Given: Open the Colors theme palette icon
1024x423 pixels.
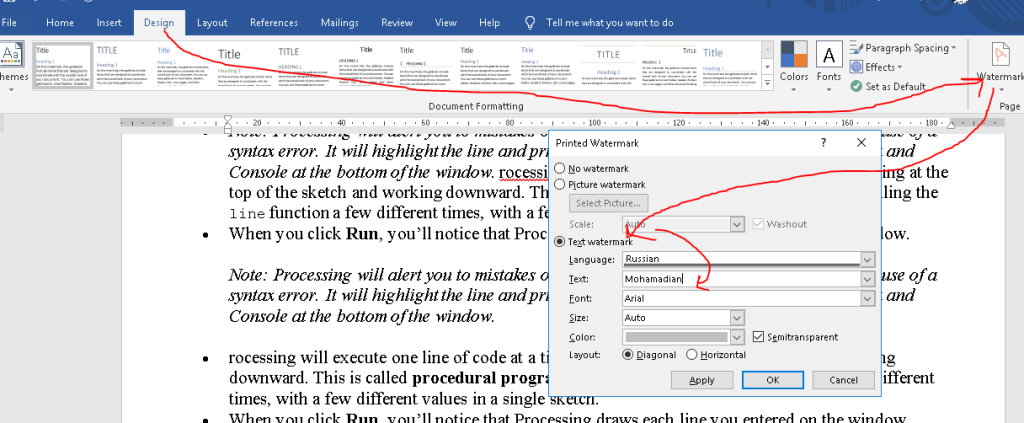Looking at the screenshot, I should (x=794, y=56).
